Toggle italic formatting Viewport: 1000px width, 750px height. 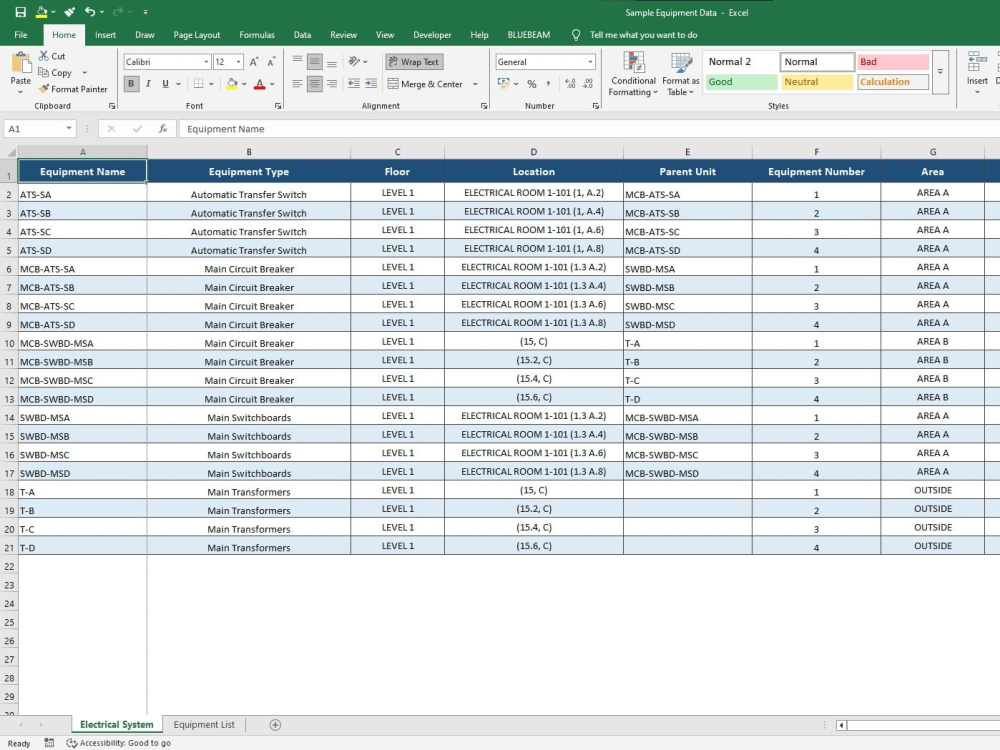(146, 84)
